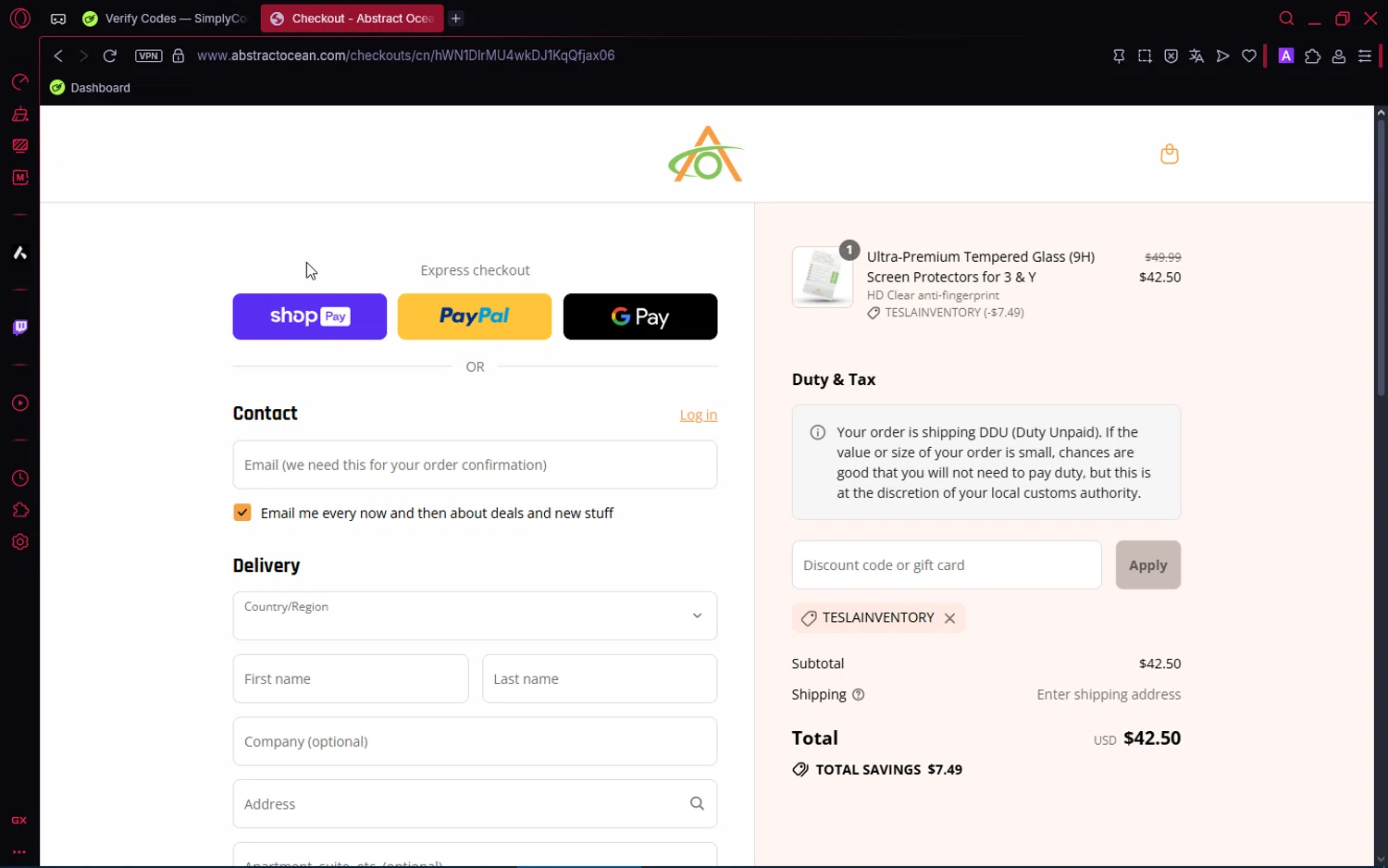
Task: Click the website address URL field
Action: [405, 56]
